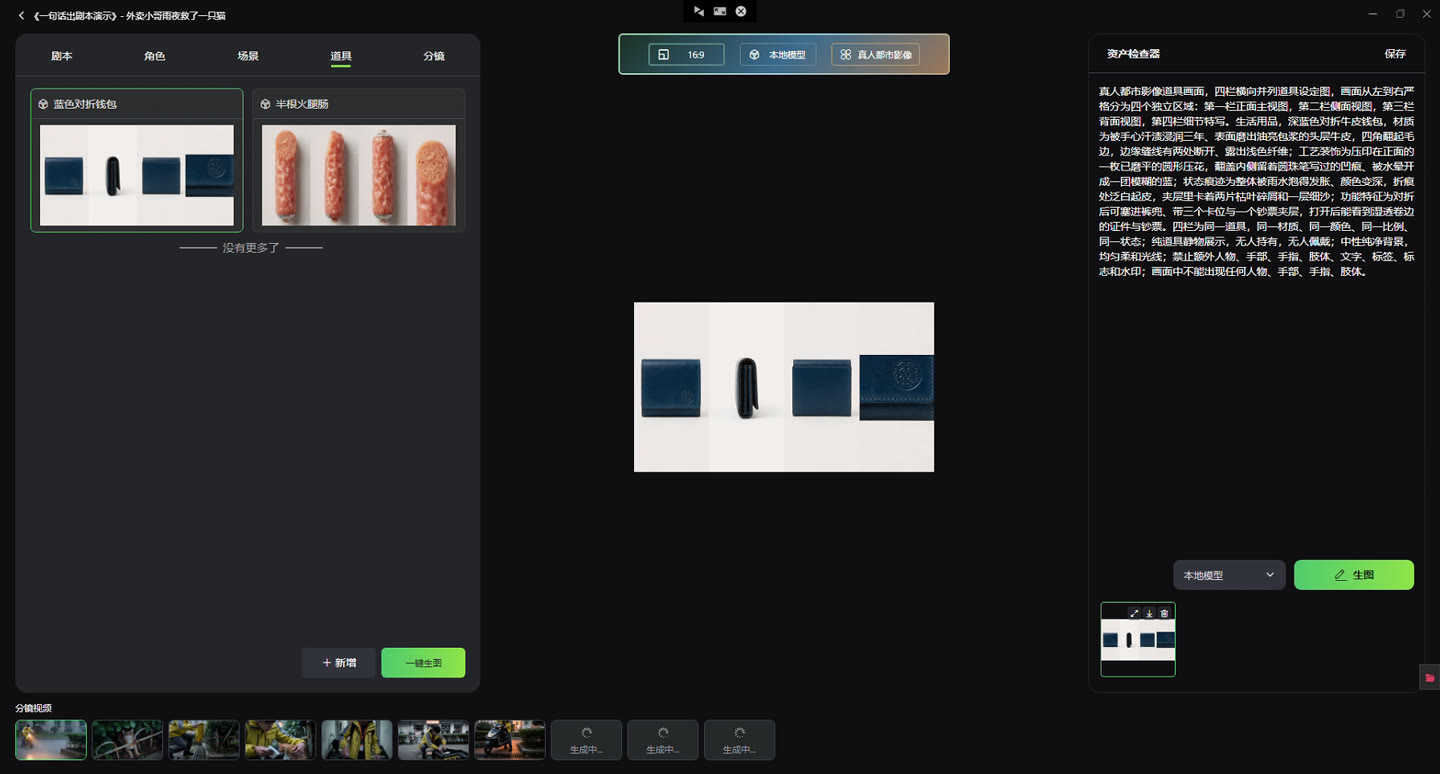
Task: Open the 真人都市影像 style selector
Action: [x=876, y=55]
